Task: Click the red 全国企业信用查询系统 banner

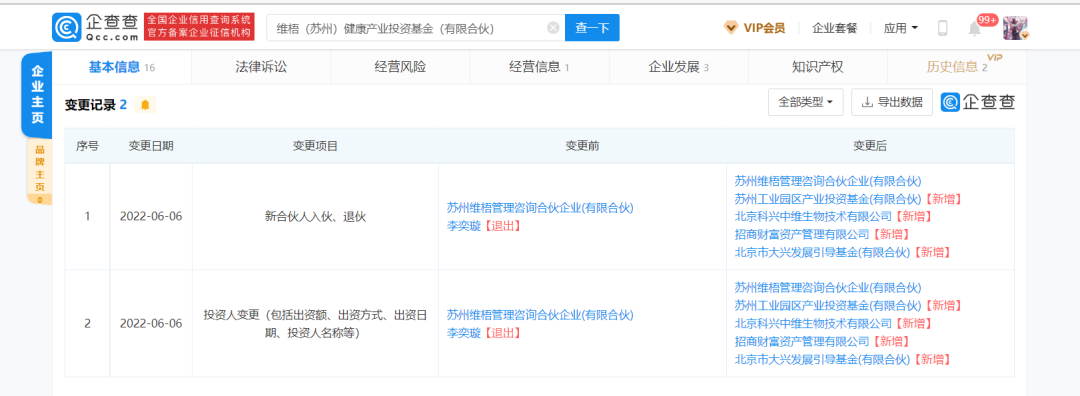Action: [x=199, y=28]
